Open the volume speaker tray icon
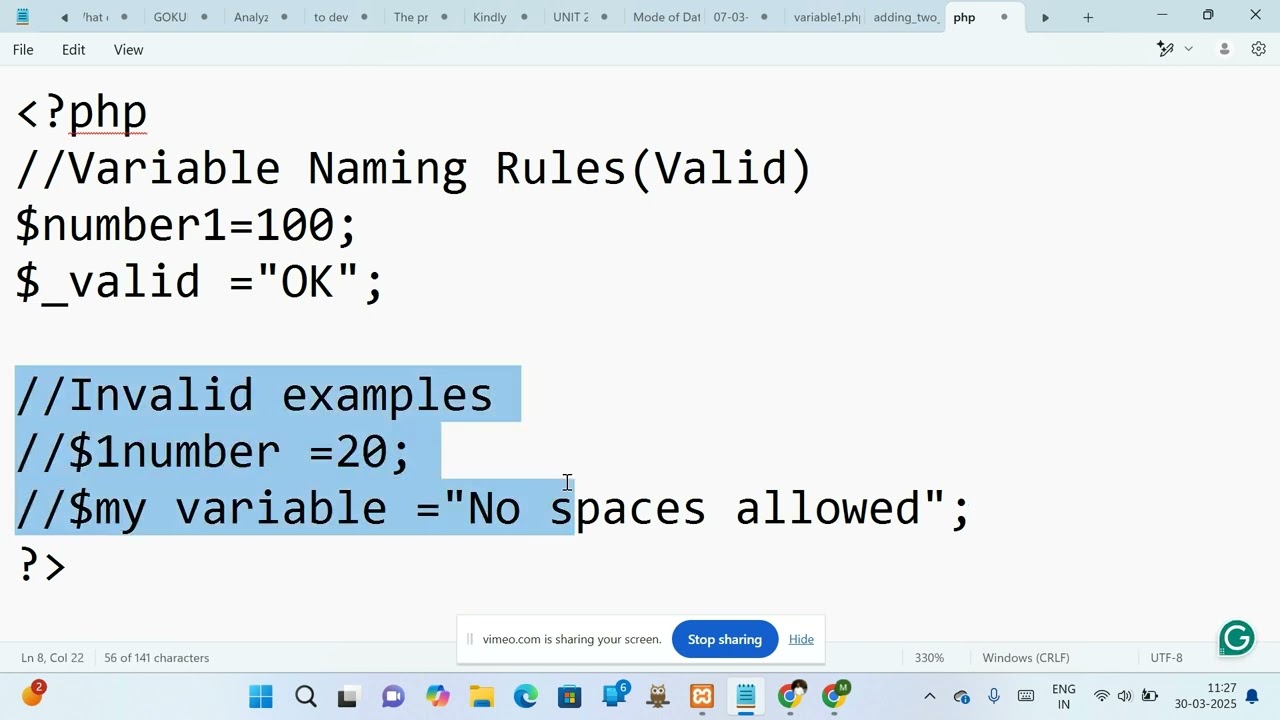This screenshot has width=1280, height=720. (1125, 696)
